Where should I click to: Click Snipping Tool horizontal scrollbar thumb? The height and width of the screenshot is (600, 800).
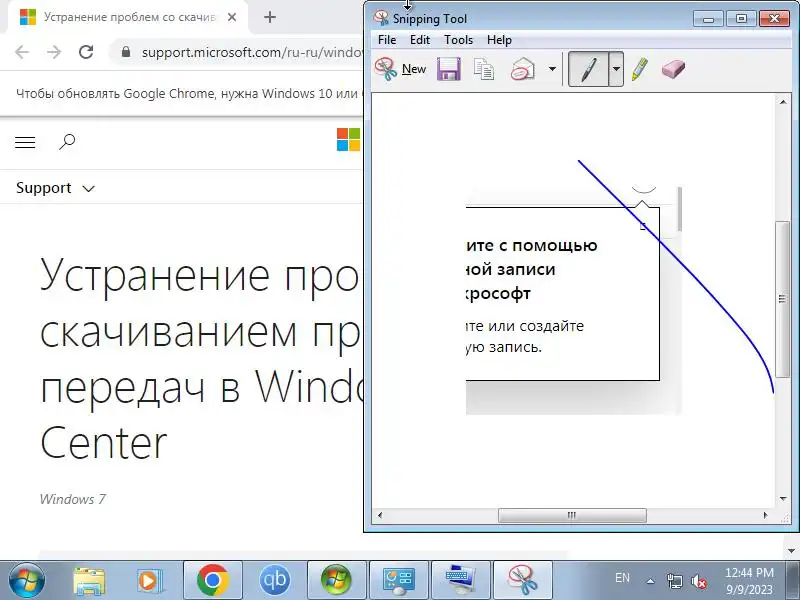tap(572, 515)
